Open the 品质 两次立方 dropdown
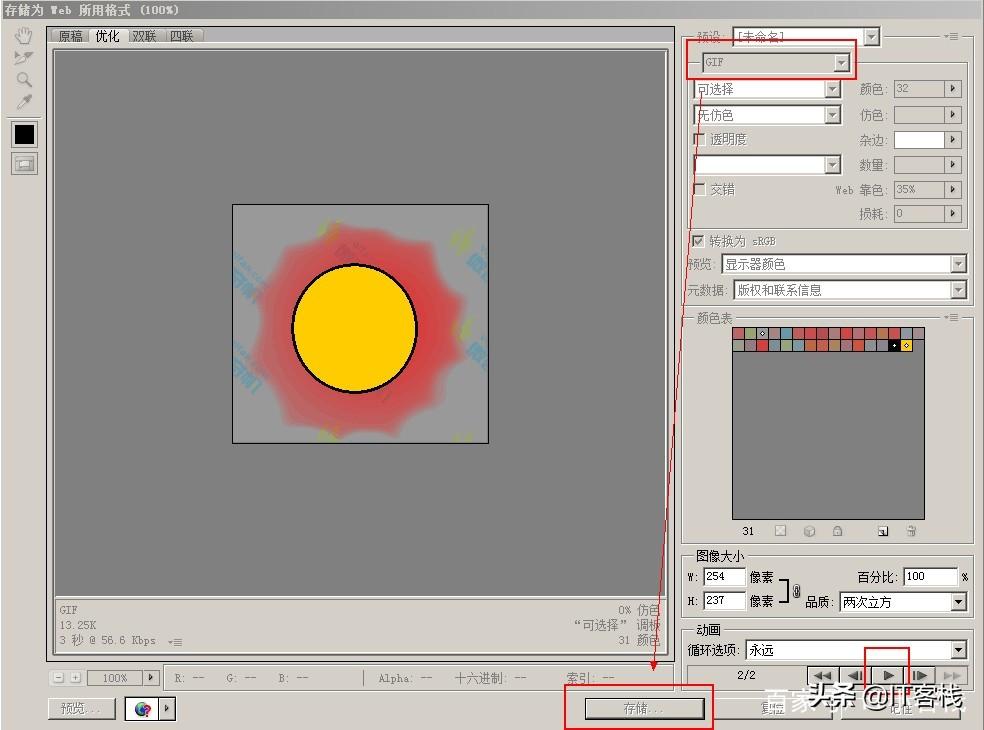Image resolution: width=984 pixels, height=730 pixels. 903,602
